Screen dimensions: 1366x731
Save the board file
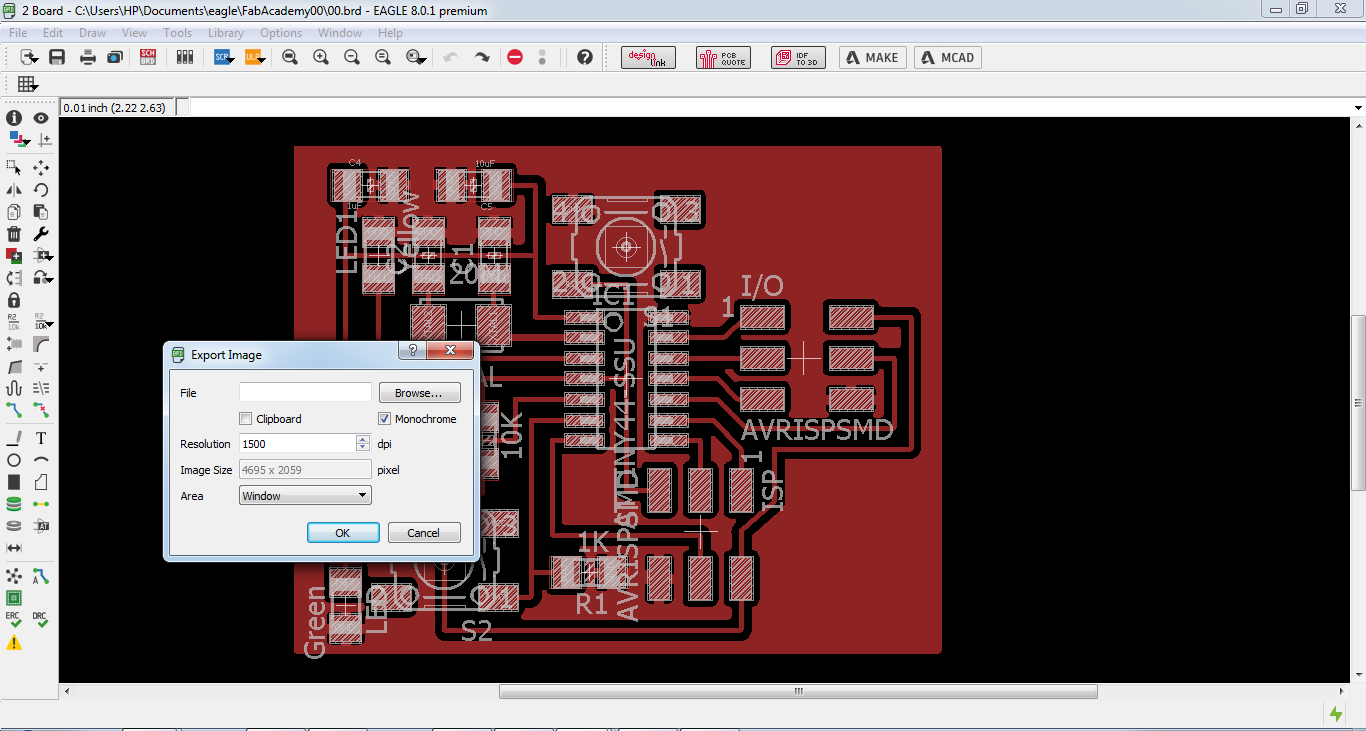pos(57,57)
